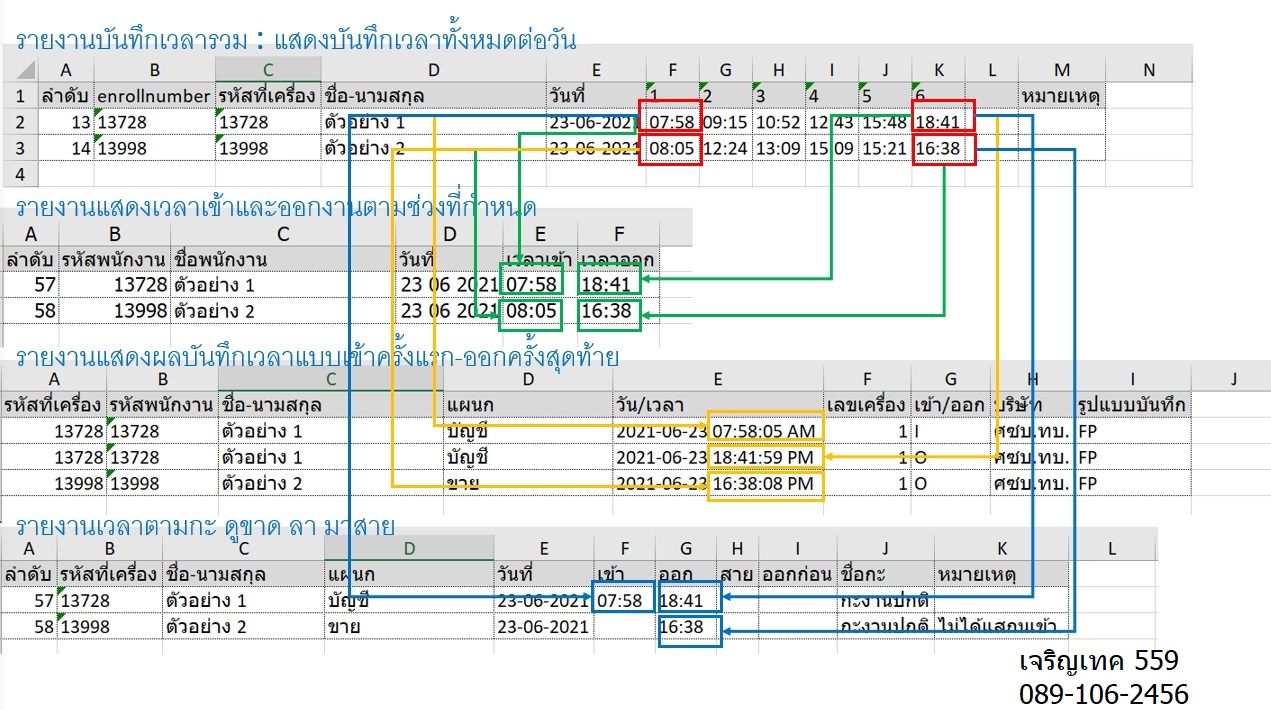Click the select-all corner of the top sheet
The image size is (1271, 710).
pos(25,69)
